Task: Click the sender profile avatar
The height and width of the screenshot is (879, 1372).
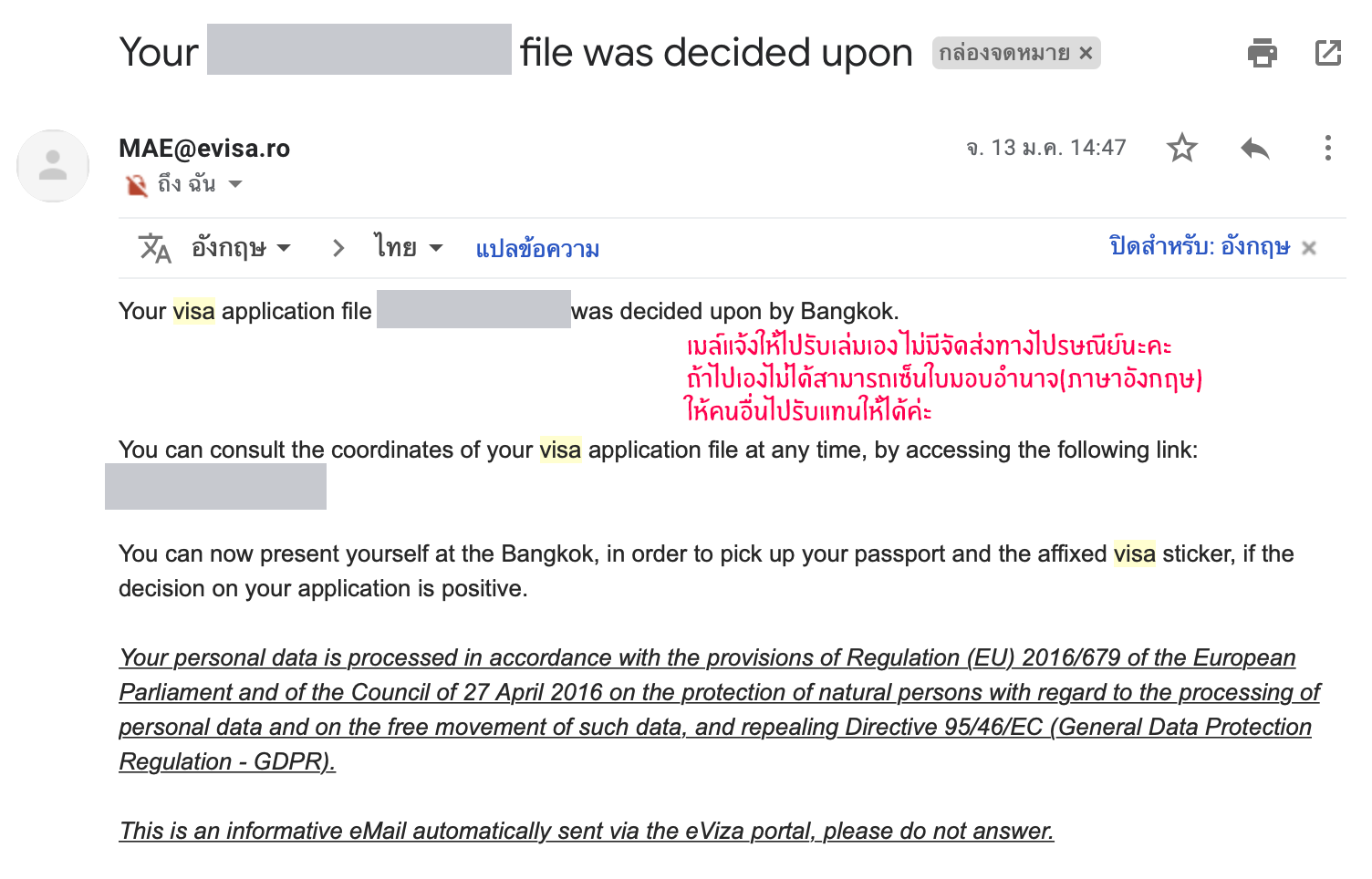Action: tap(53, 166)
